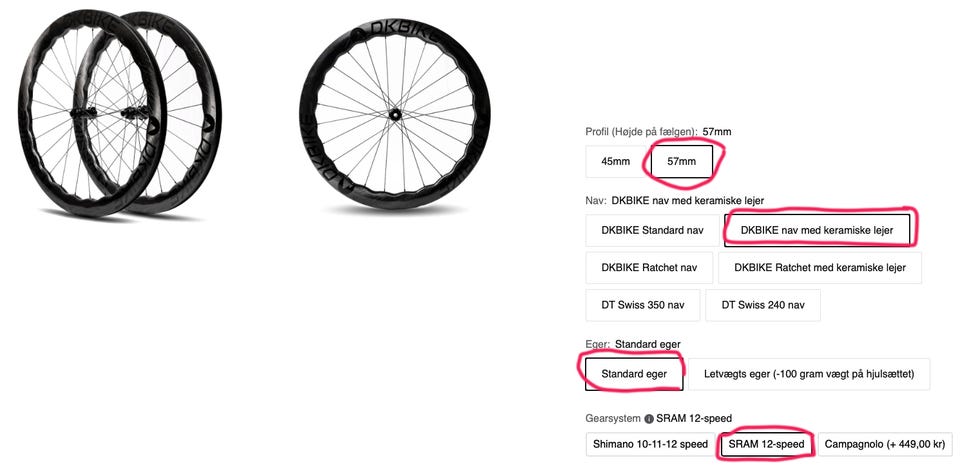Screen dimensions: 960x465
Task: Open the single front-view wheel image
Action: [x=394, y=112]
